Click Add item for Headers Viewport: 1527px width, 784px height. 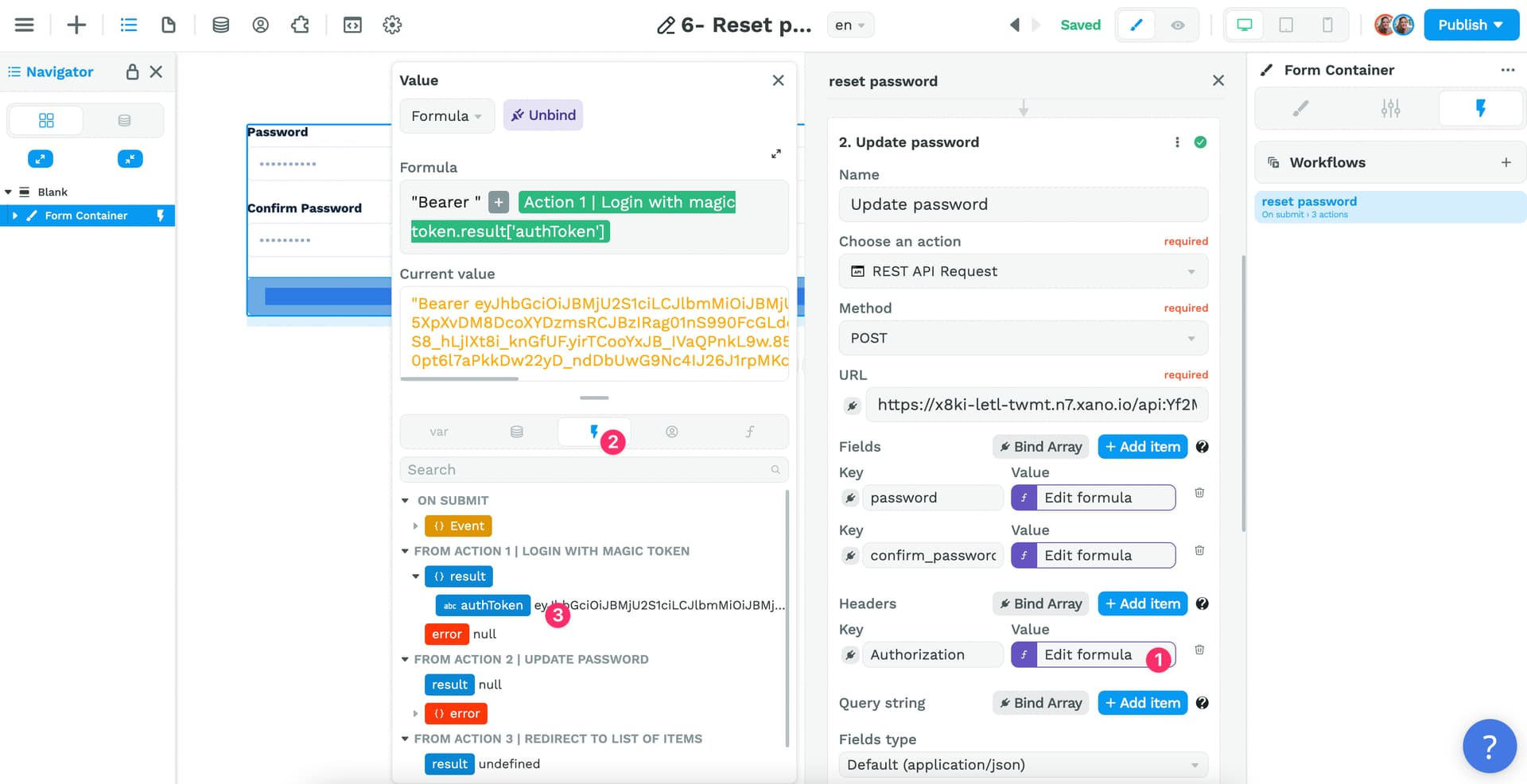(1142, 604)
